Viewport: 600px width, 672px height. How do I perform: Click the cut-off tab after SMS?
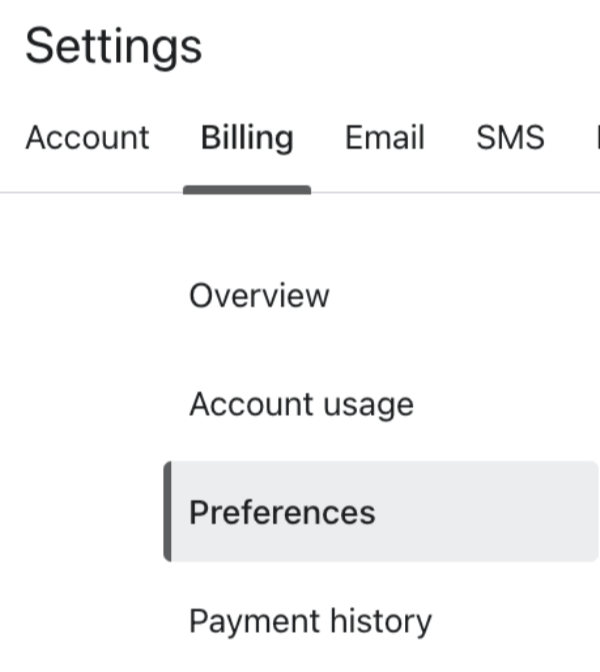click(595, 137)
